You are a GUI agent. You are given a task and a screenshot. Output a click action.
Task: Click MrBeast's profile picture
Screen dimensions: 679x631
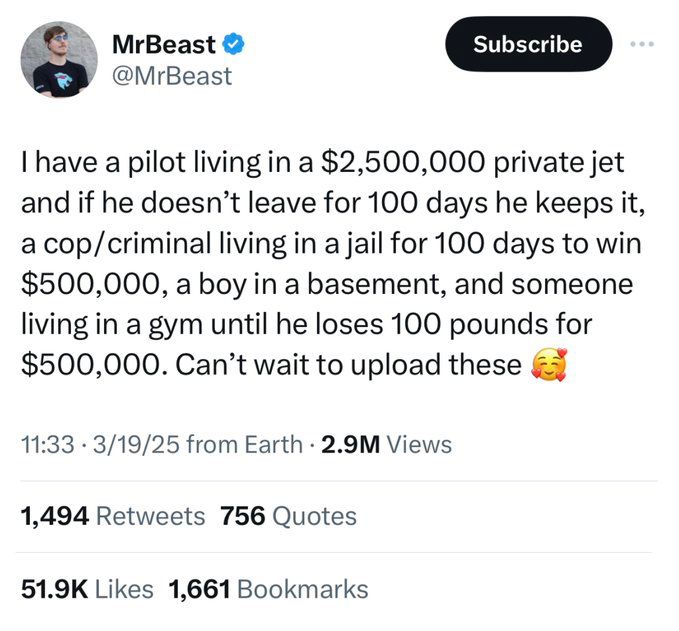(x=59, y=60)
